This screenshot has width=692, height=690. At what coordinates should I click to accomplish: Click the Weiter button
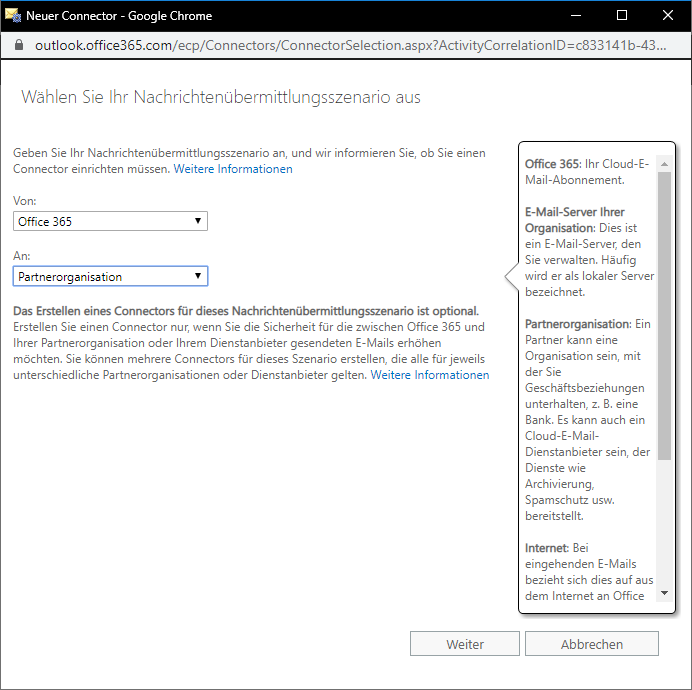pos(465,644)
